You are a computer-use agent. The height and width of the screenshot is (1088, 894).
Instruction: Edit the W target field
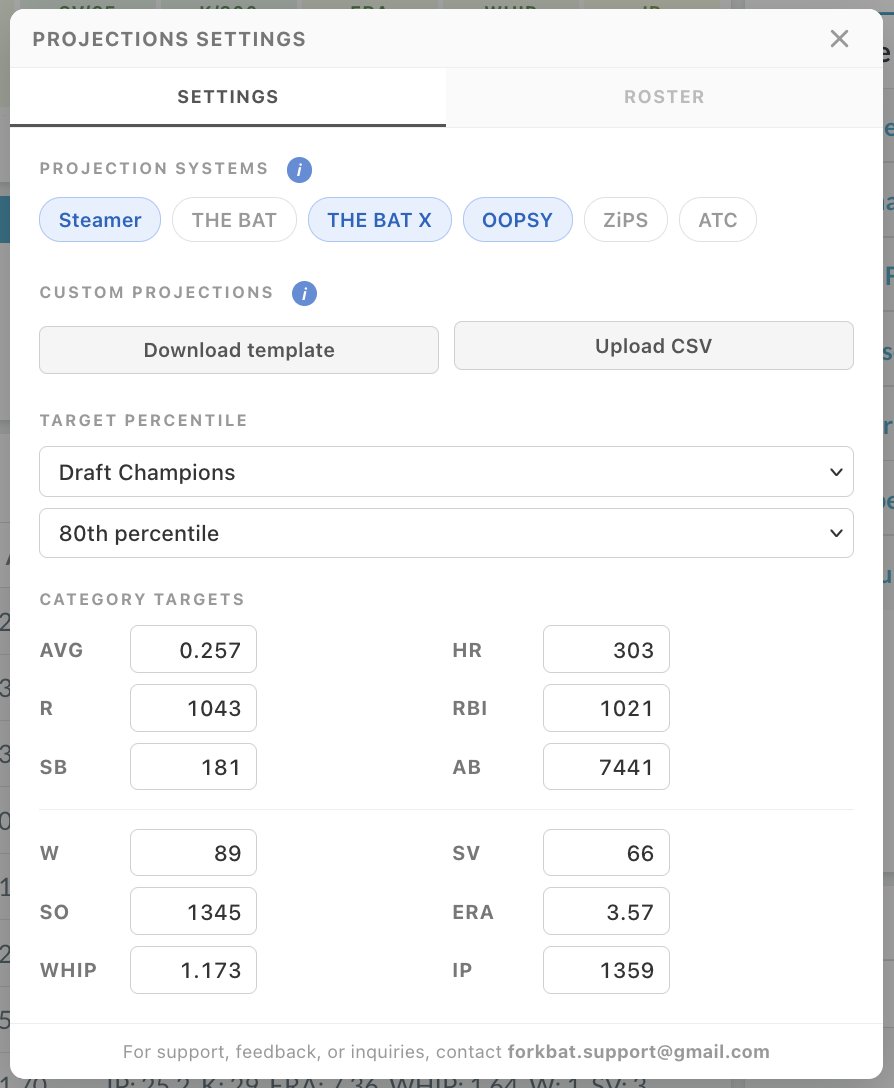[194, 853]
